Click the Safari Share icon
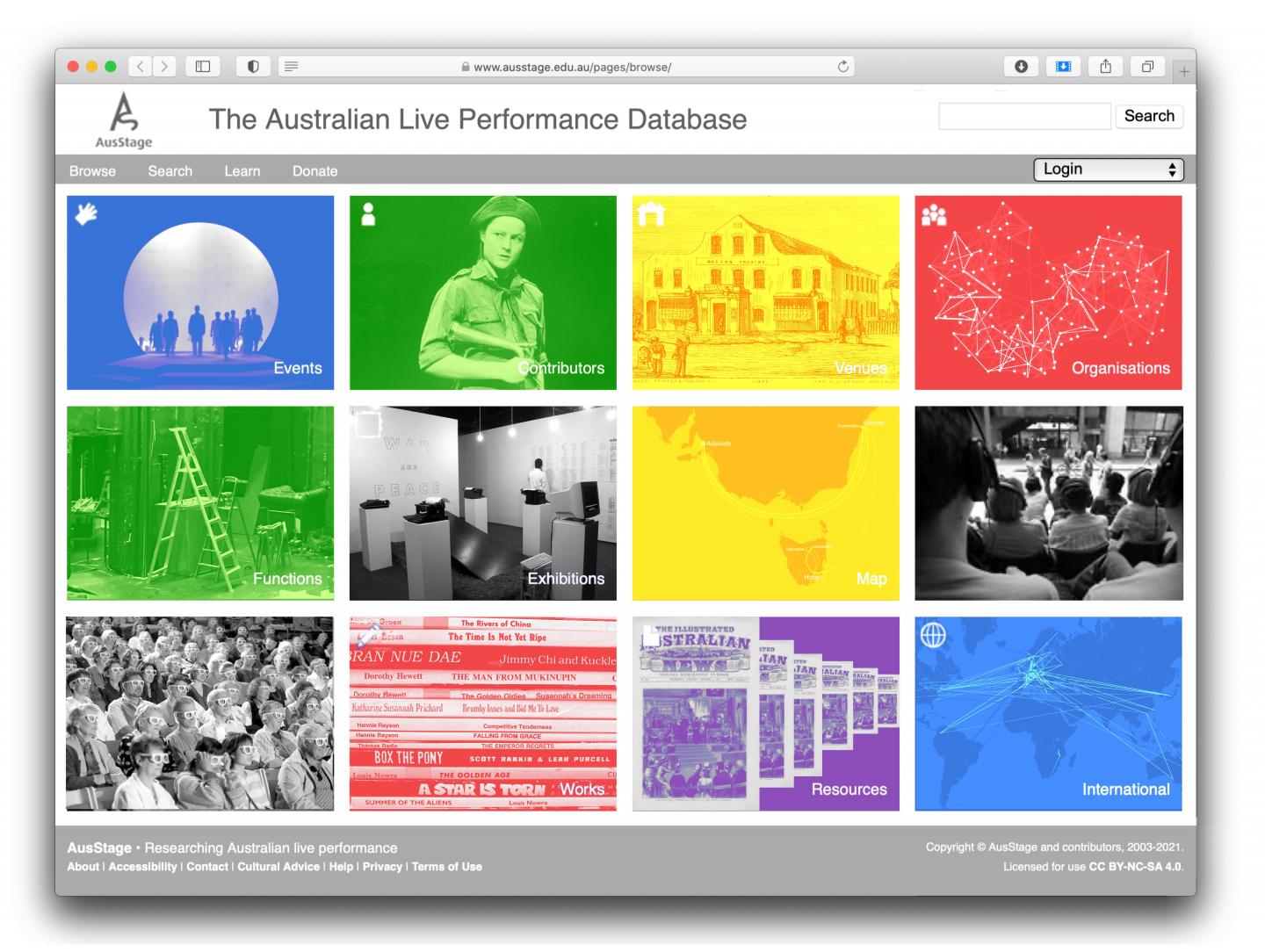 (1106, 67)
